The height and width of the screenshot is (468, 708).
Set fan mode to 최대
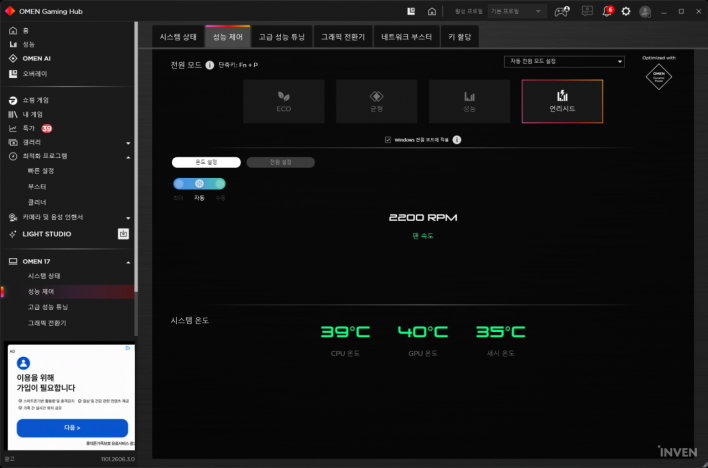coord(179,184)
